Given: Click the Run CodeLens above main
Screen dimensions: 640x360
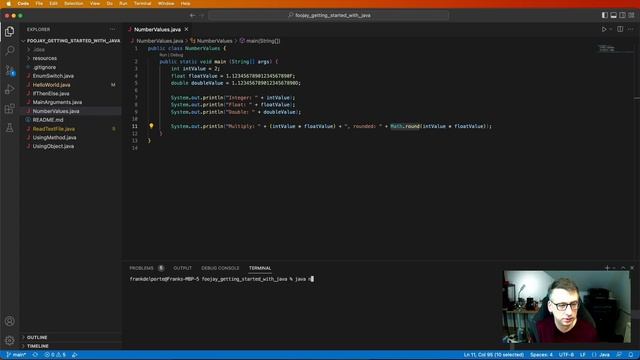Looking at the screenshot, I should [163, 55].
